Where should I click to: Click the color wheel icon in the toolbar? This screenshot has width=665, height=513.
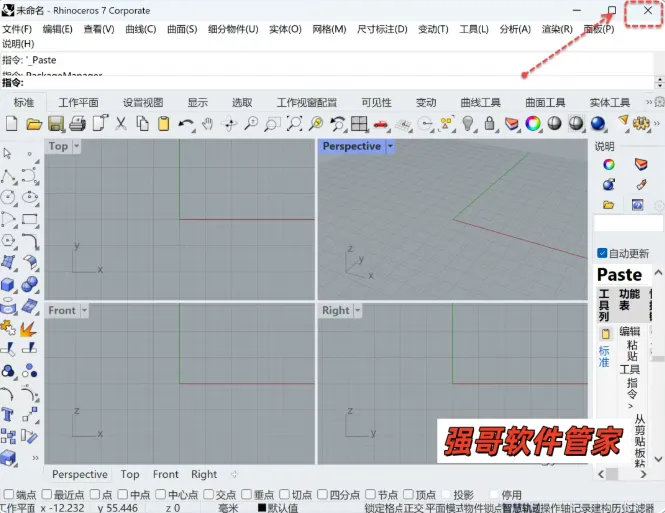533,123
